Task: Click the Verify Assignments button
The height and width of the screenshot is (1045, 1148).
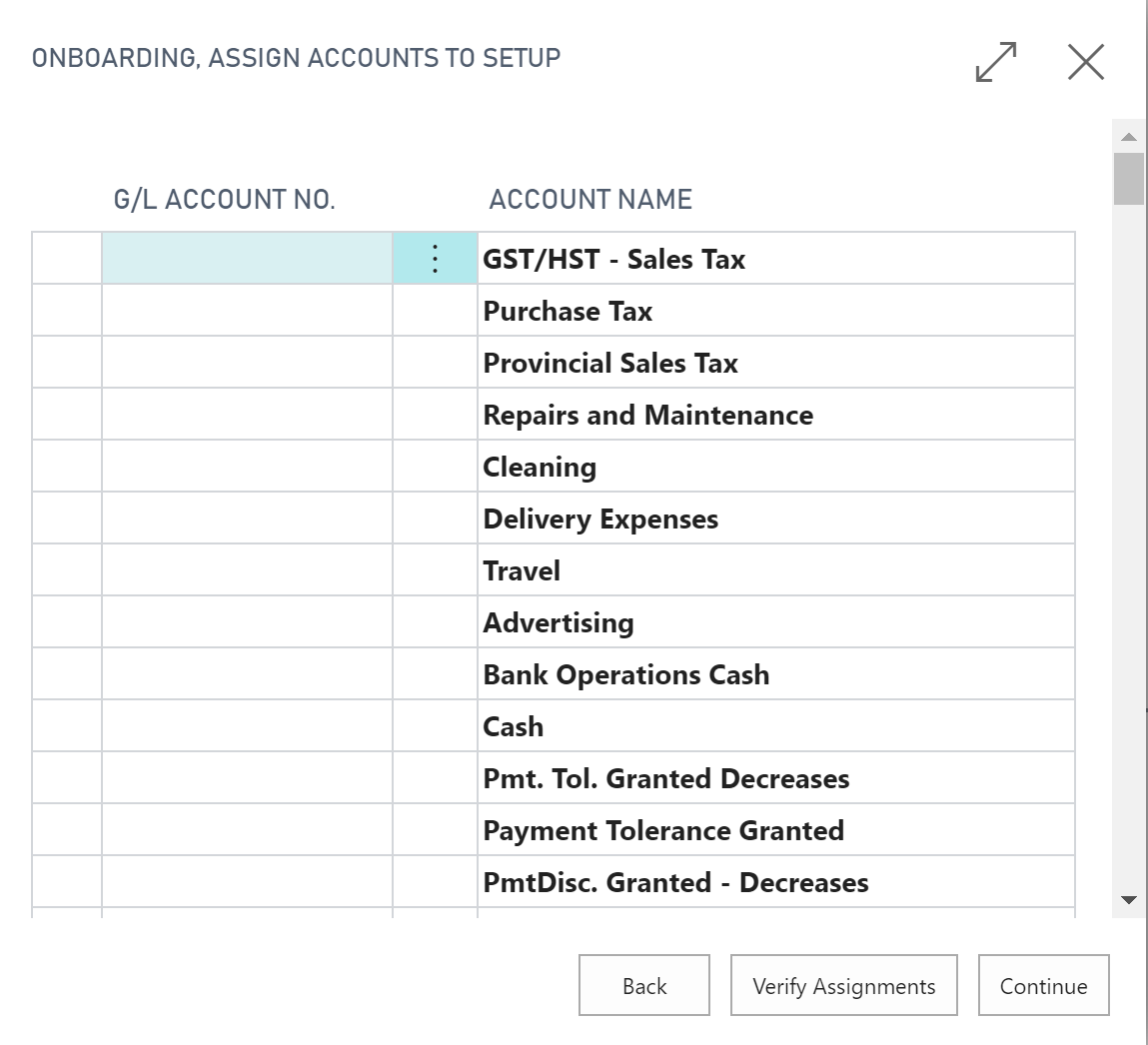Action: [x=843, y=986]
